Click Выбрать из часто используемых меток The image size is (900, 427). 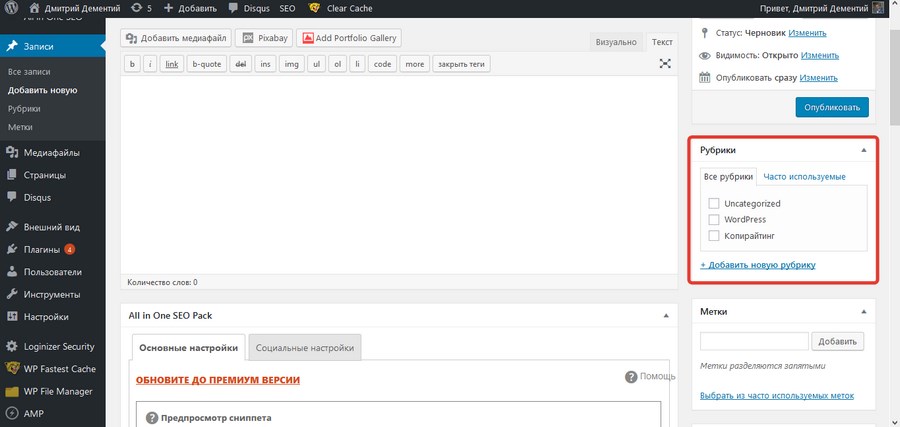pos(777,395)
